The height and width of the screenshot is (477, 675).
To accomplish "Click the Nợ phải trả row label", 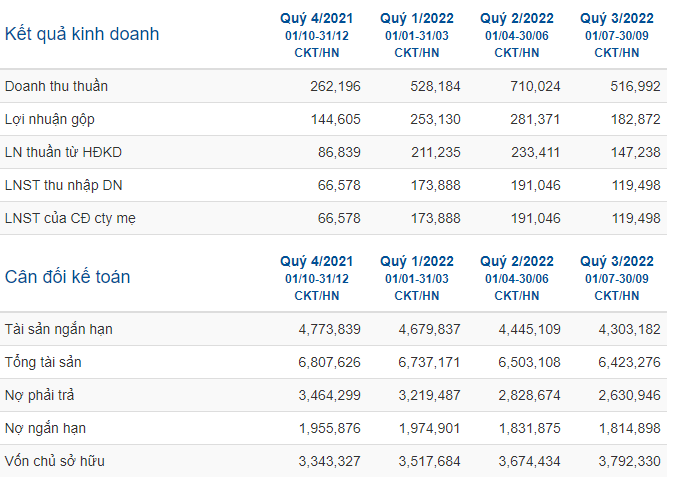I will point(40,395).
